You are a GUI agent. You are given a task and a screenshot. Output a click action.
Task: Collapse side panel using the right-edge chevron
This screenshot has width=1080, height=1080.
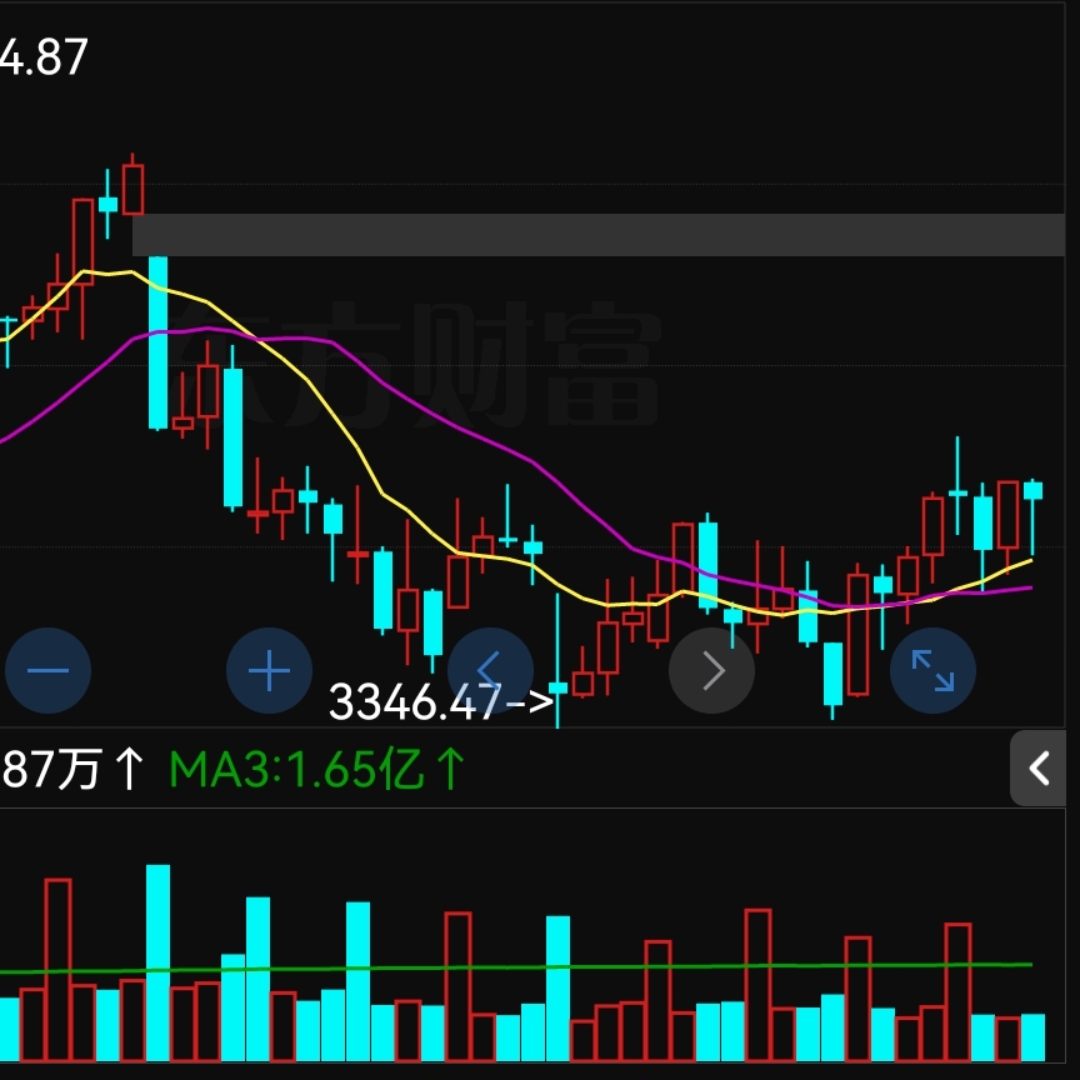click(x=1041, y=768)
